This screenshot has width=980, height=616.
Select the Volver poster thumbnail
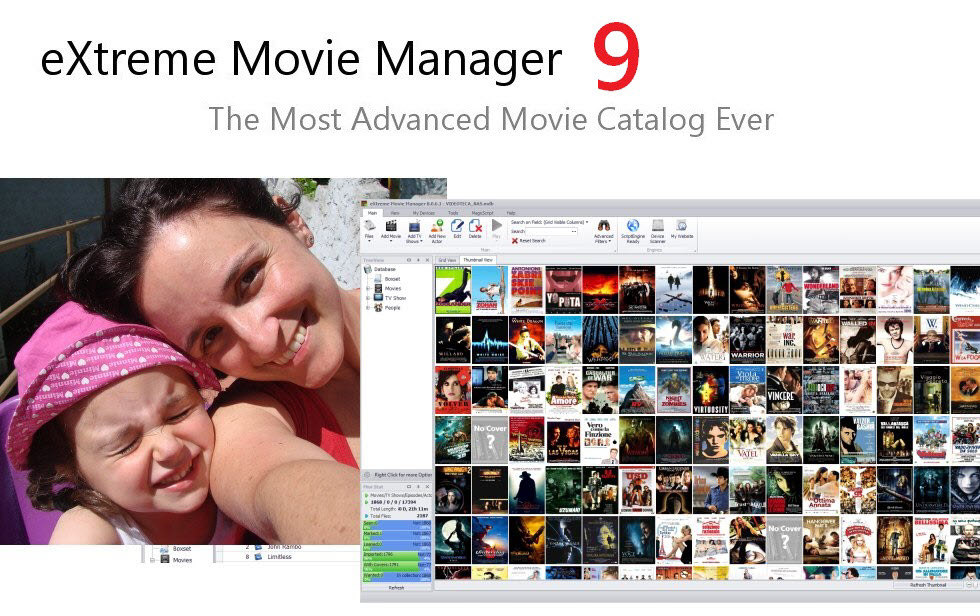[x=452, y=390]
